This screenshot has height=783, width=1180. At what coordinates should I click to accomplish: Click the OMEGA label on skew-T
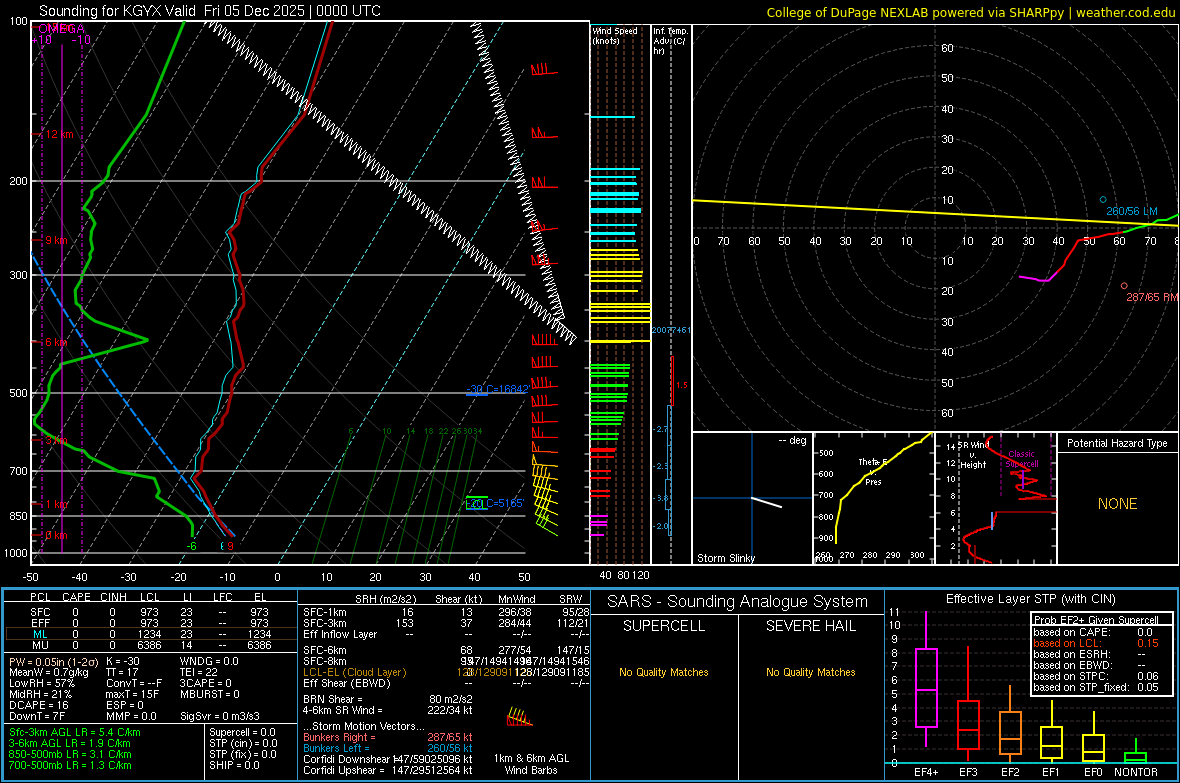pyautogui.click(x=61, y=29)
